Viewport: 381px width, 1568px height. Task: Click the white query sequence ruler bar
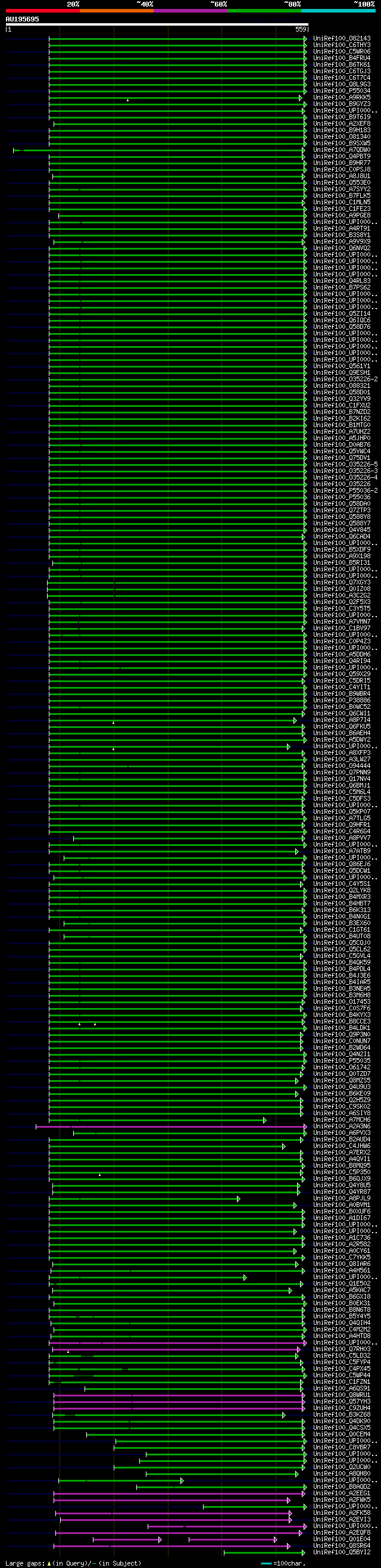tap(157, 24)
